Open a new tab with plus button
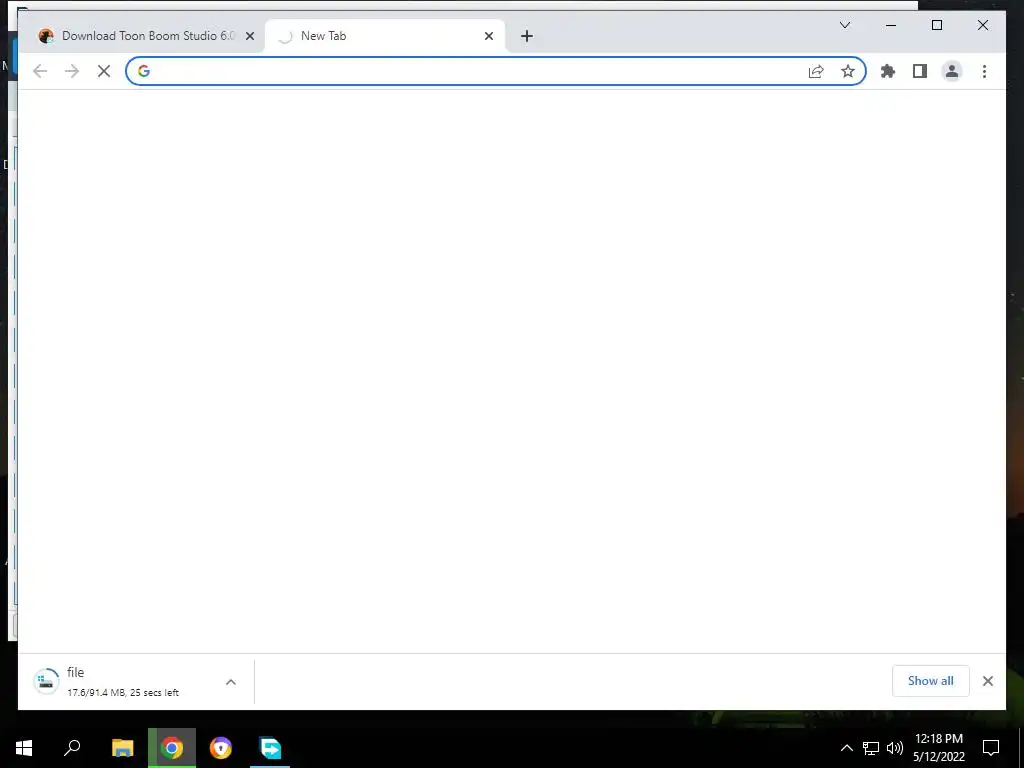Viewport: 1024px width, 768px height. pyautogui.click(x=527, y=36)
